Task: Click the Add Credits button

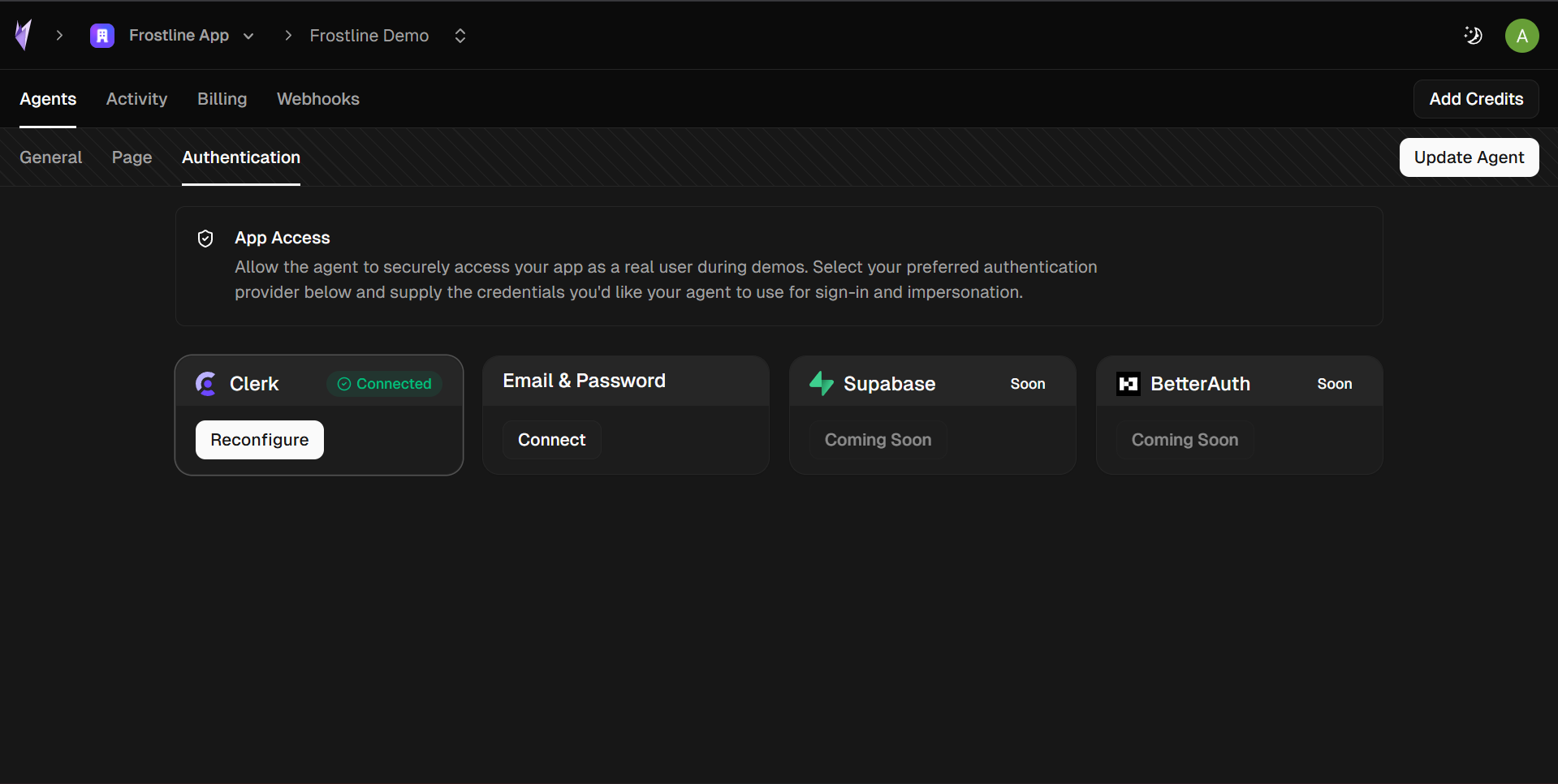Action: point(1476,99)
